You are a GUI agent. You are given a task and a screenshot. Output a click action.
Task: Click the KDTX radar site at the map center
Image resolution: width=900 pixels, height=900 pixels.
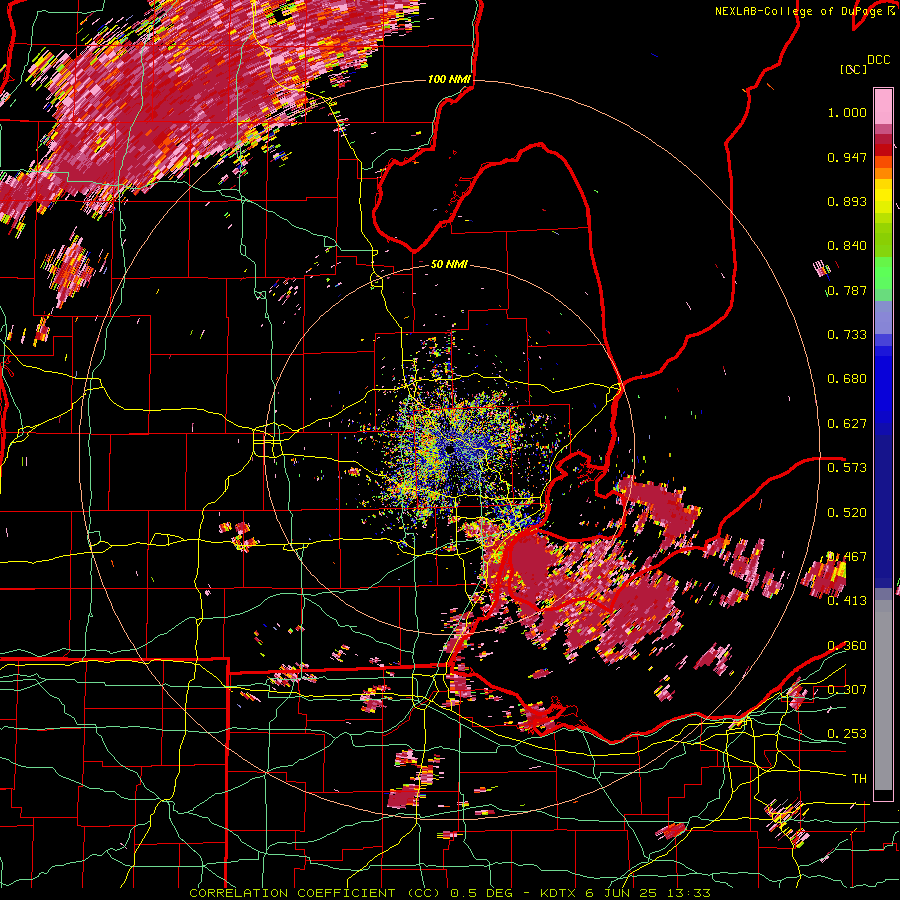point(450,449)
